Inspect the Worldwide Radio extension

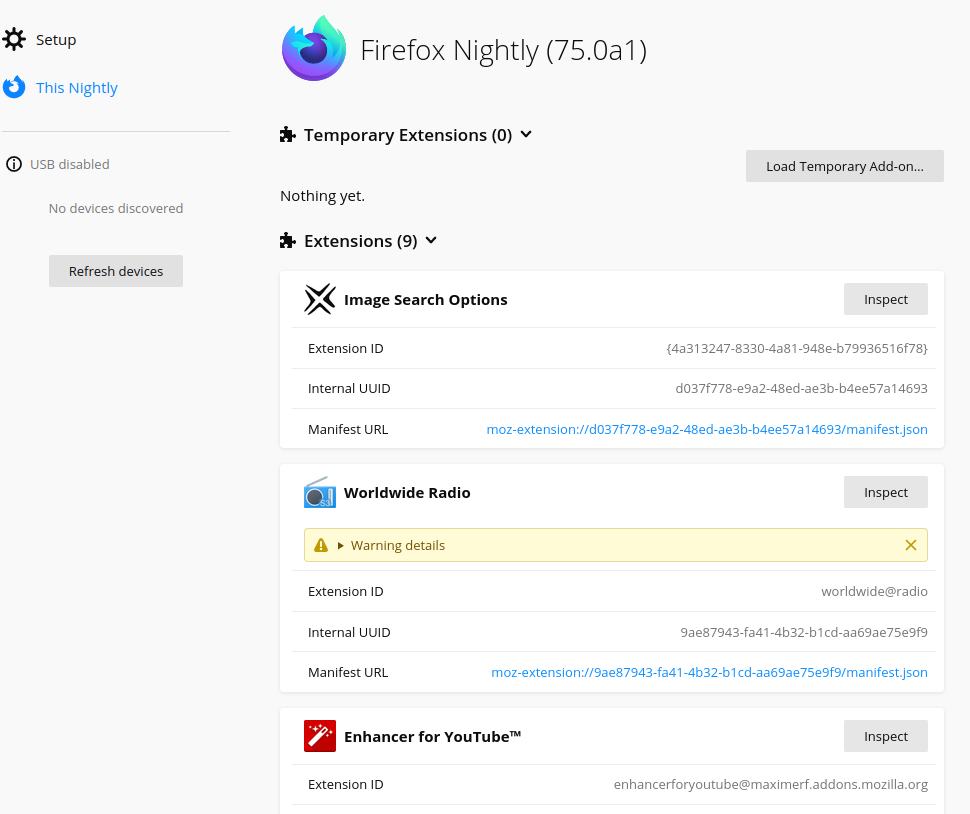[886, 492]
